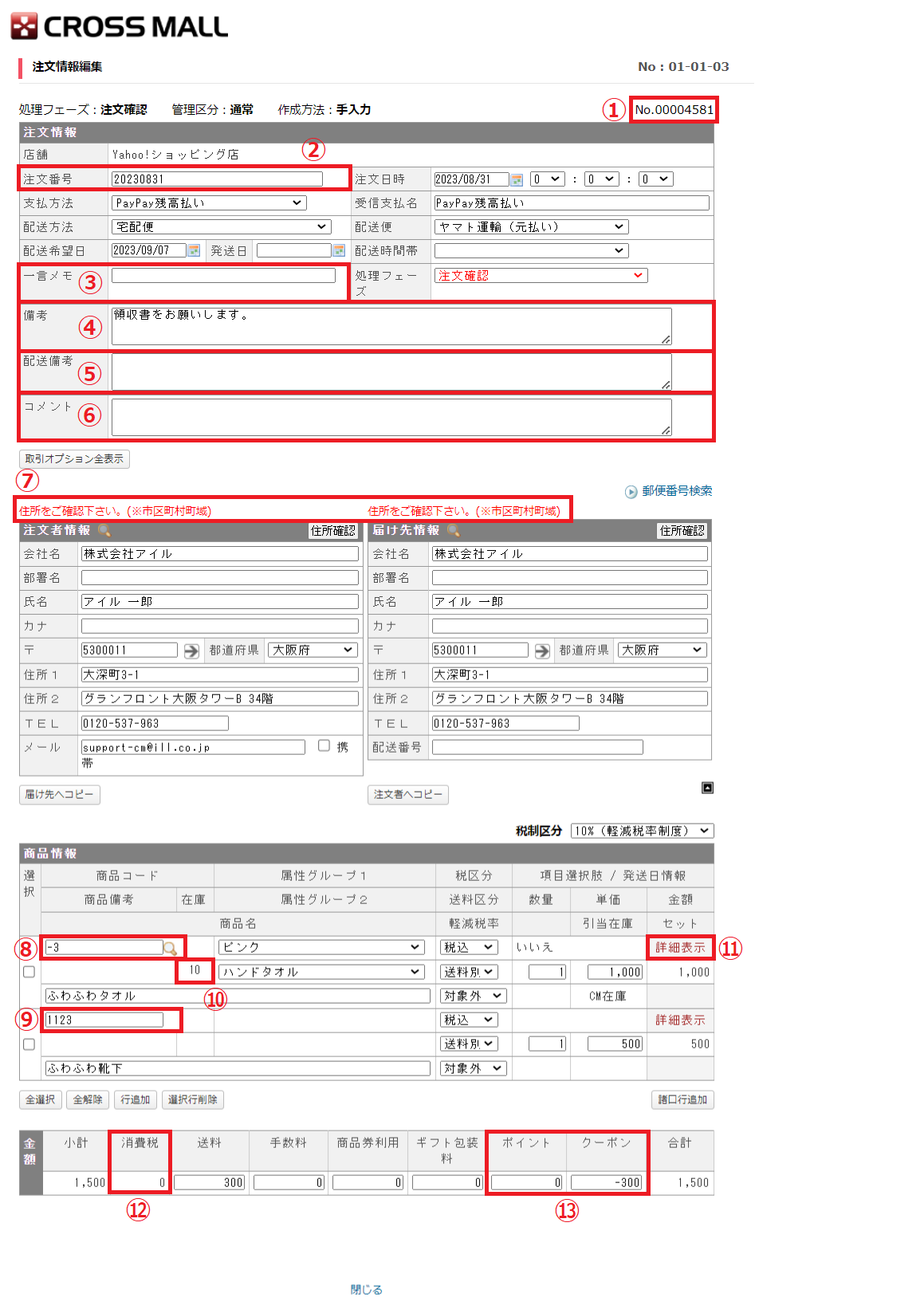Click the ポイント amount field

pos(526,1182)
